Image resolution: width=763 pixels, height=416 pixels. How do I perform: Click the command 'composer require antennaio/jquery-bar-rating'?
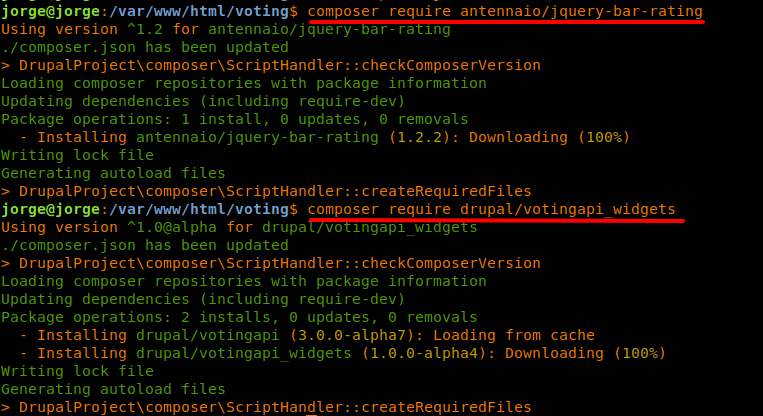coord(505,11)
